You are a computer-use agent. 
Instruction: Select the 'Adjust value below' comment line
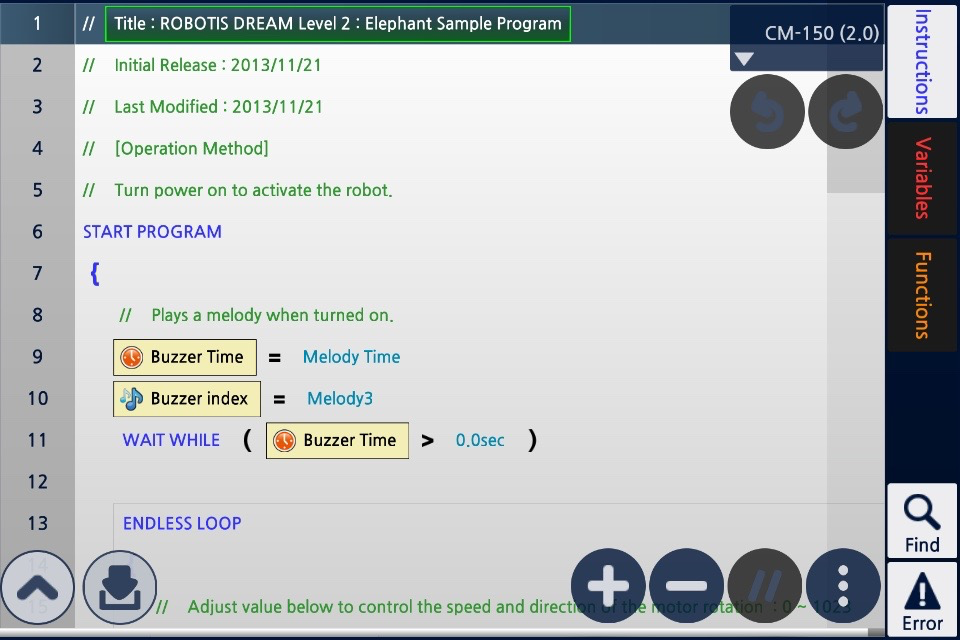(519, 607)
